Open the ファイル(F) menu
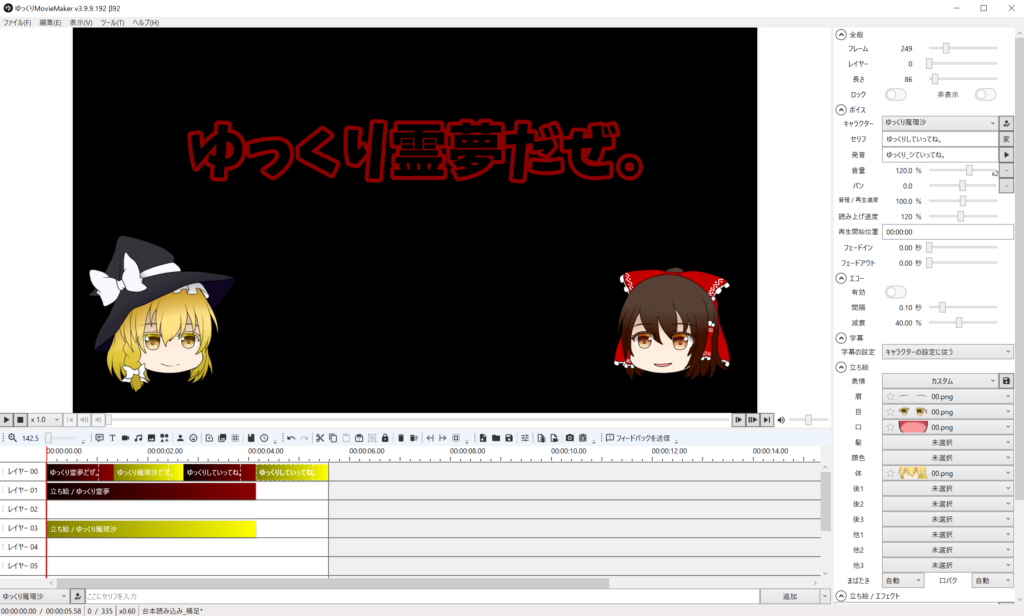This screenshot has height=616, width=1024. [17, 22]
